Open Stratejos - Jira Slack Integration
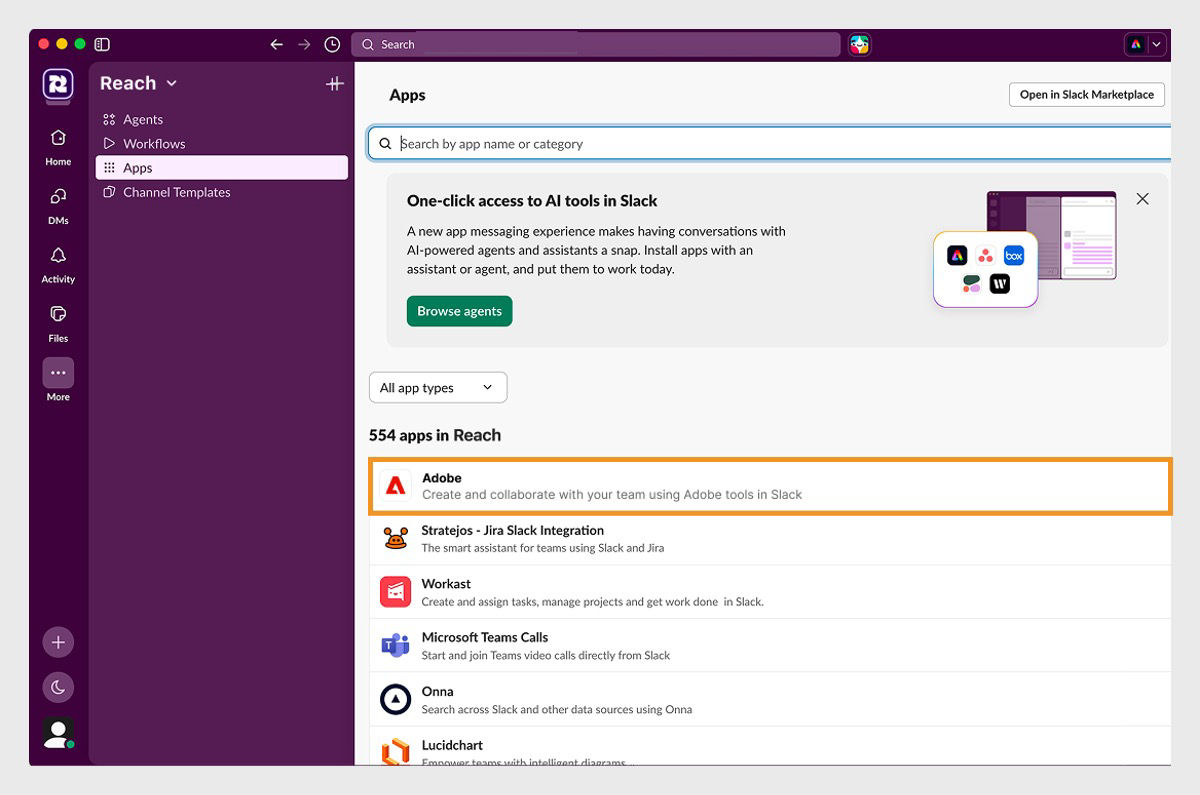1200x795 pixels. click(x=770, y=539)
